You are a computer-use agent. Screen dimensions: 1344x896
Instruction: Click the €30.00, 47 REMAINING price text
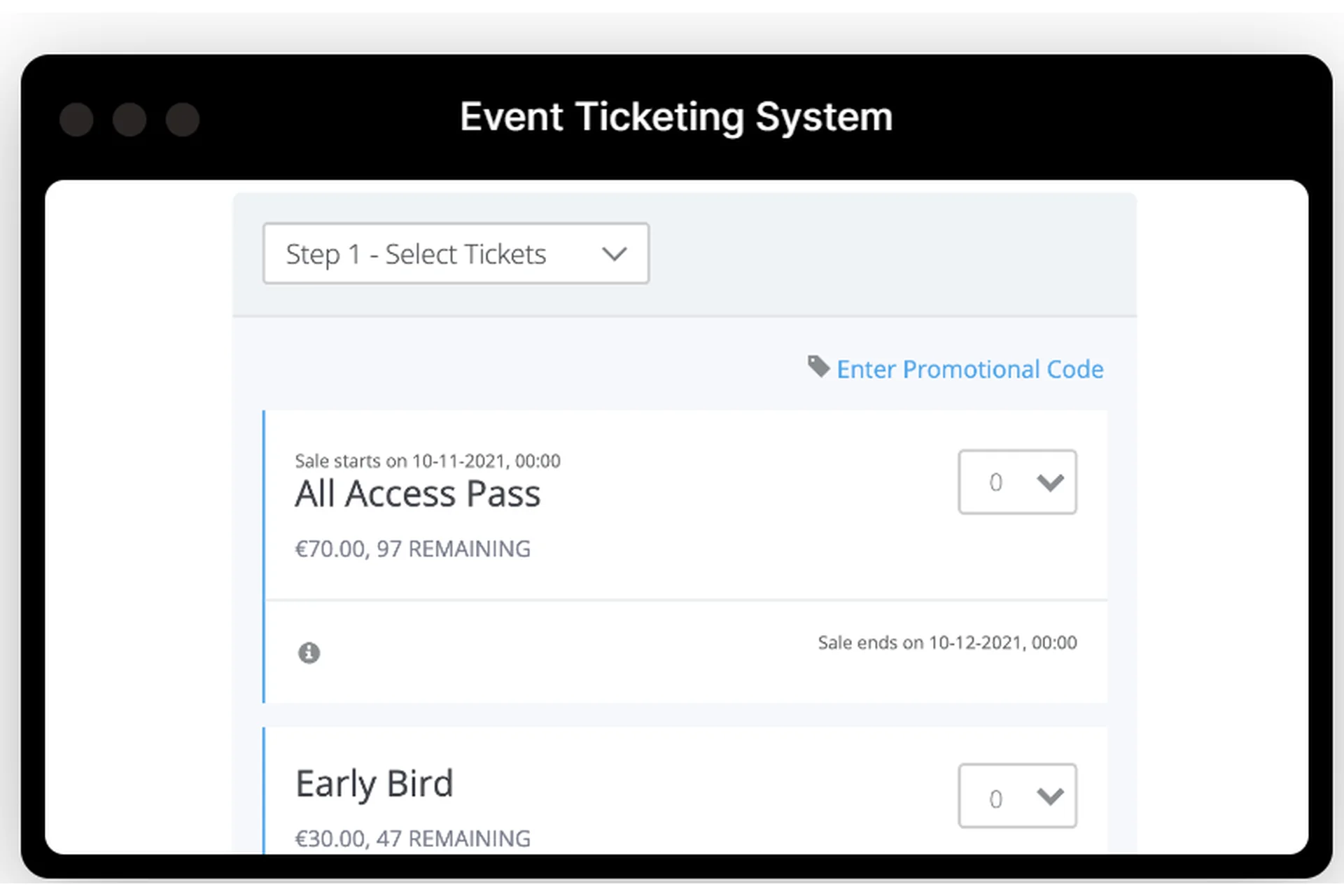(x=412, y=838)
